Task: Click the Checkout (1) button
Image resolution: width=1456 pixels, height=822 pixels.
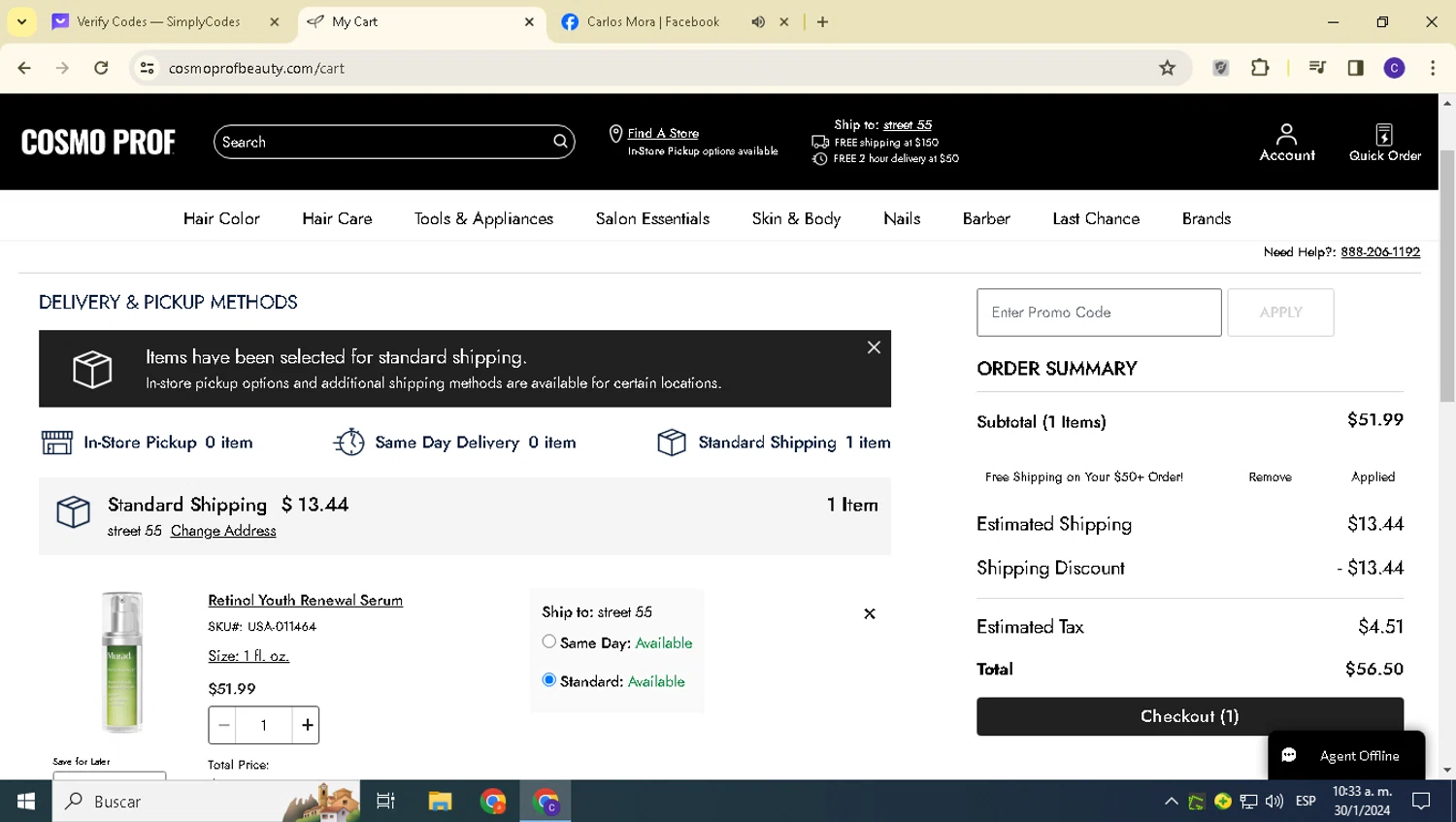Action: point(1189,716)
